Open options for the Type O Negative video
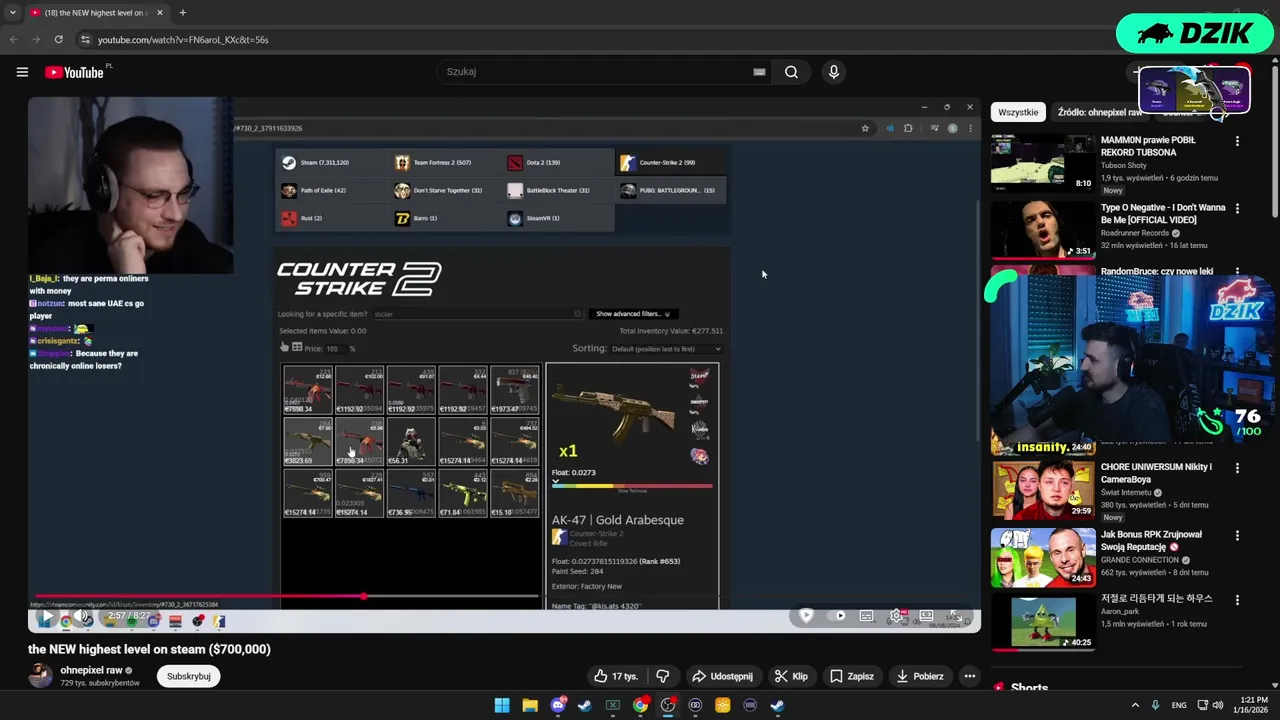1280x720 pixels. [1237, 209]
